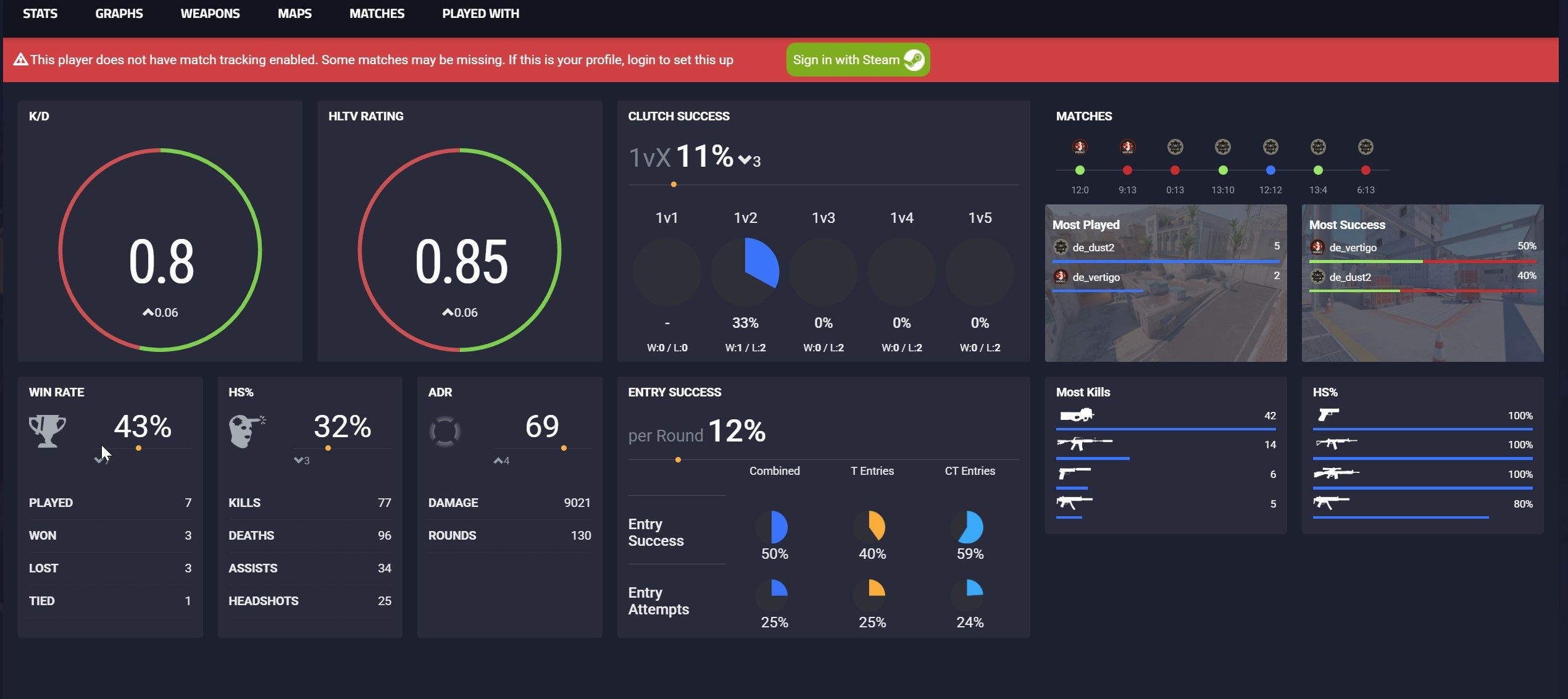Screen dimensions: 1568x699
Task: Click the down chevron beside 1vX 11%
Action: point(745,161)
